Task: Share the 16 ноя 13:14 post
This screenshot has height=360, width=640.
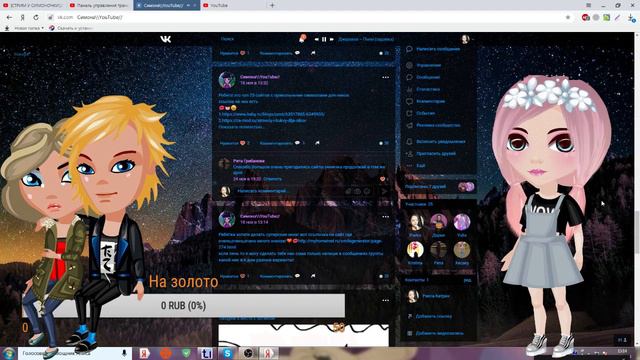Action: tap(313, 276)
